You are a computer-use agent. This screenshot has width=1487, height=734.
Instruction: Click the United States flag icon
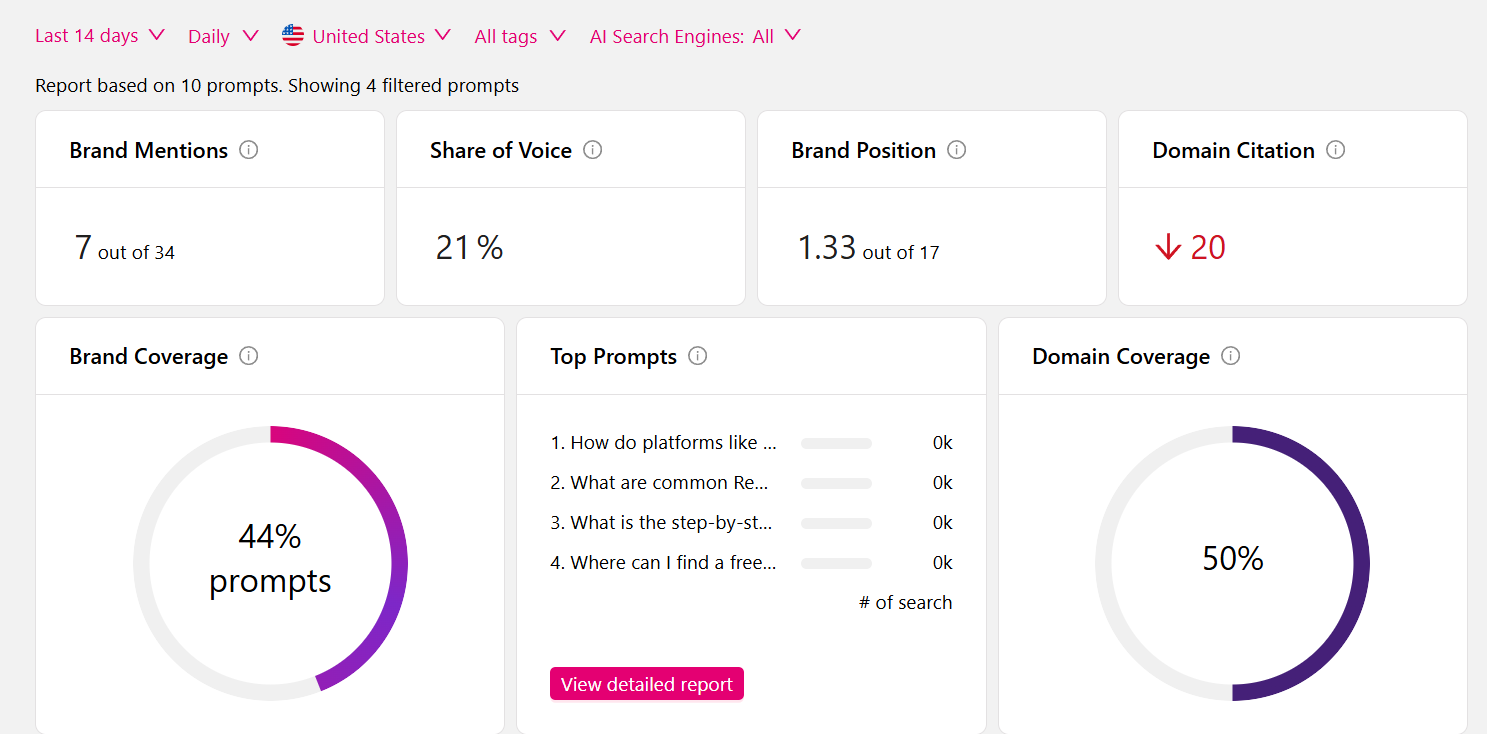293,36
